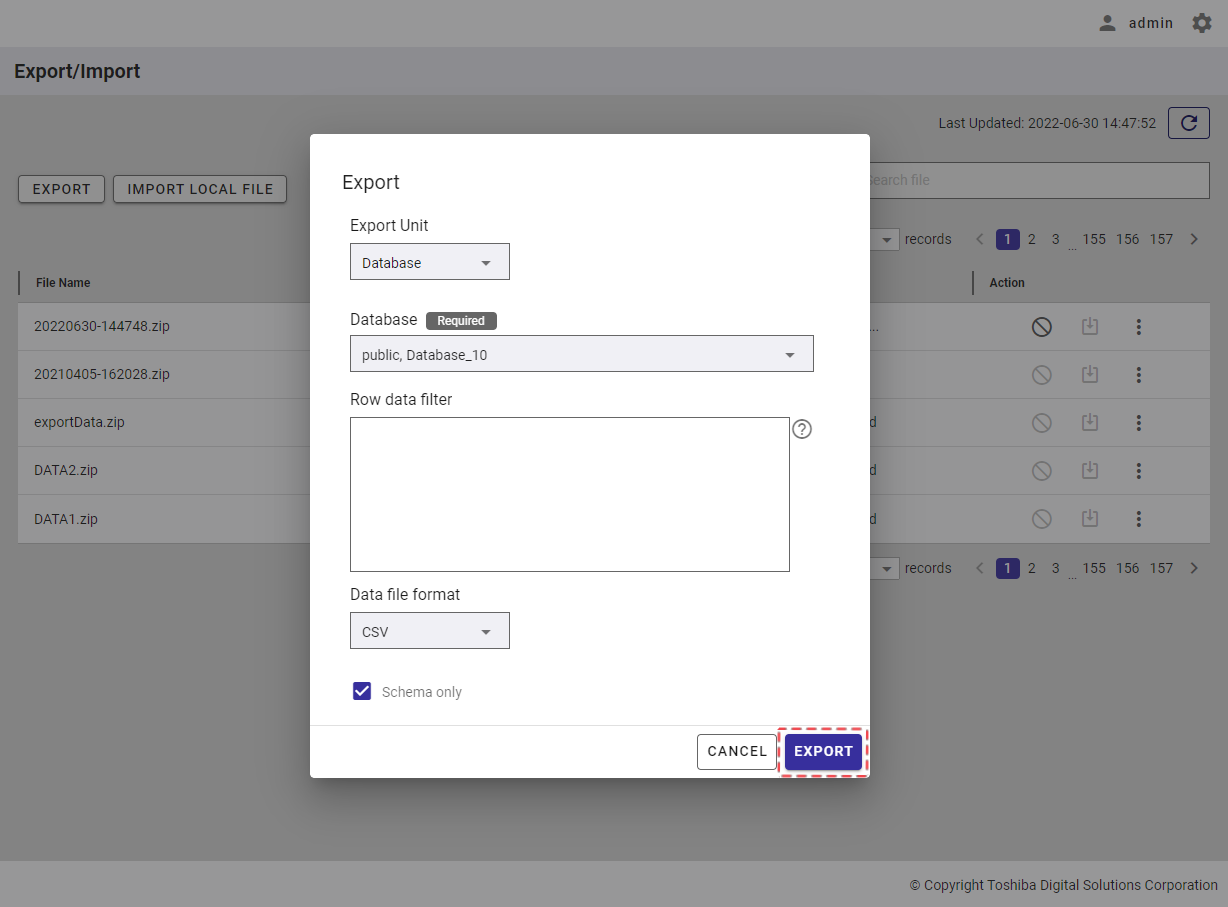Click inside the Row data filter textarea
The image size is (1228, 907).
point(570,494)
